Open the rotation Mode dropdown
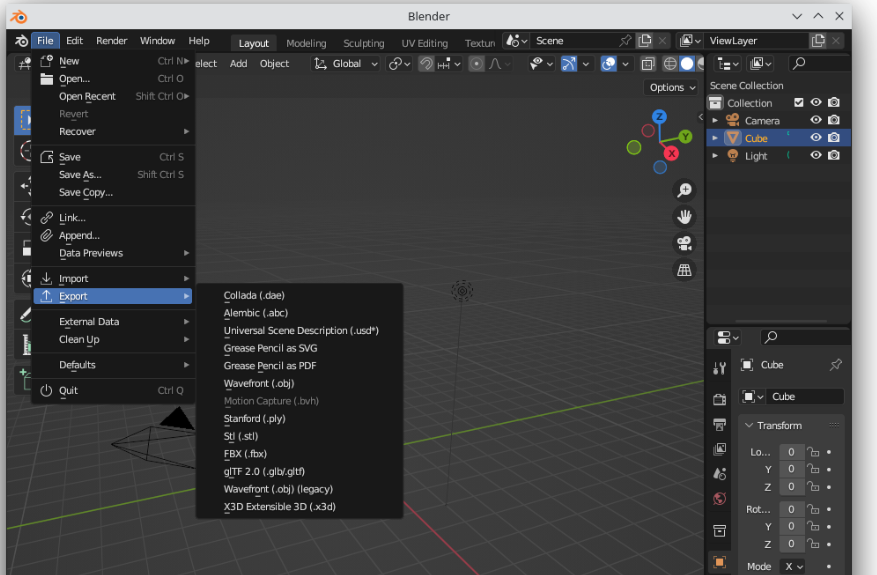The image size is (877, 575). (x=792, y=566)
